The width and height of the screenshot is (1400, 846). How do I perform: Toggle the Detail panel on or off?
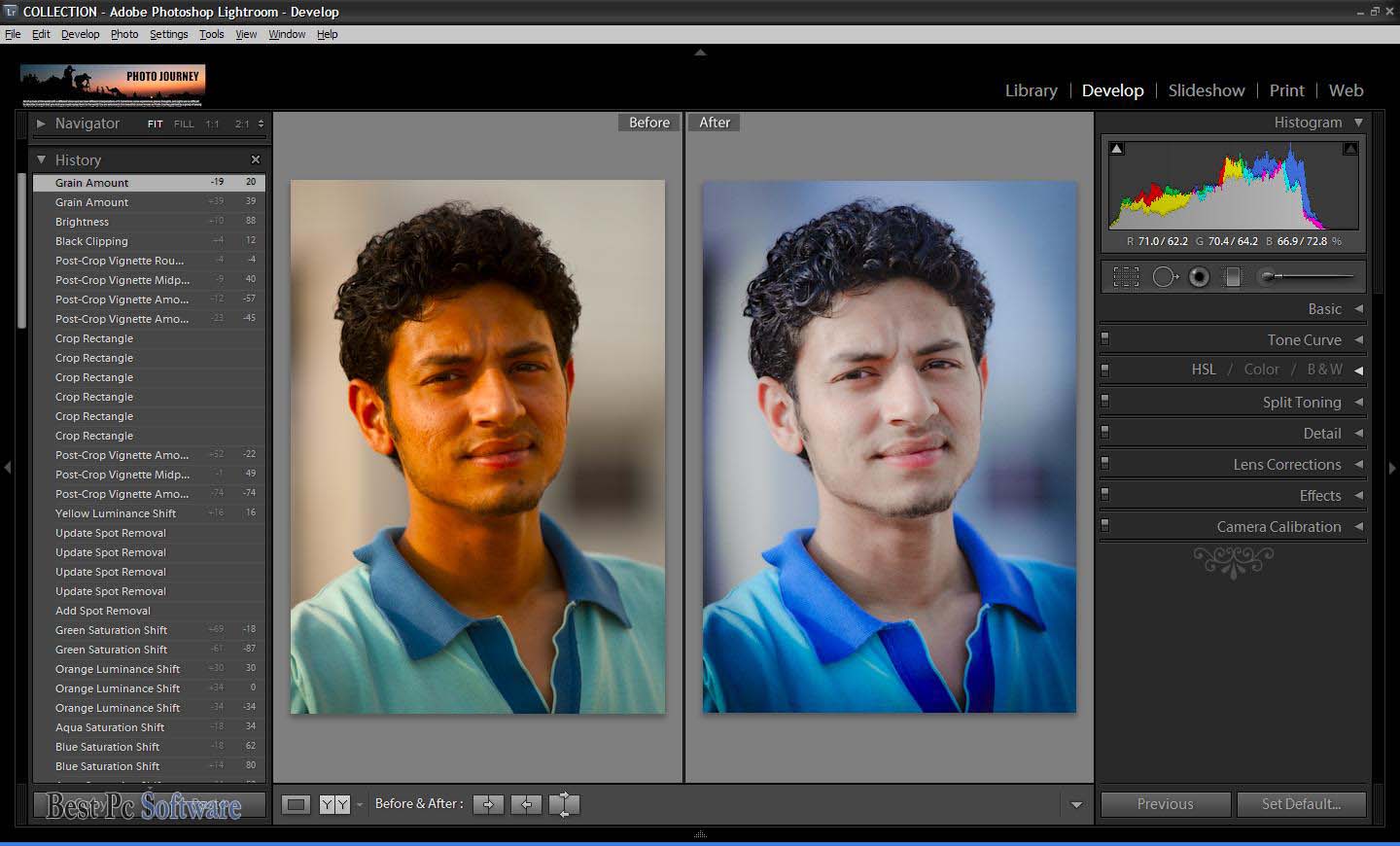(x=1104, y=431)
